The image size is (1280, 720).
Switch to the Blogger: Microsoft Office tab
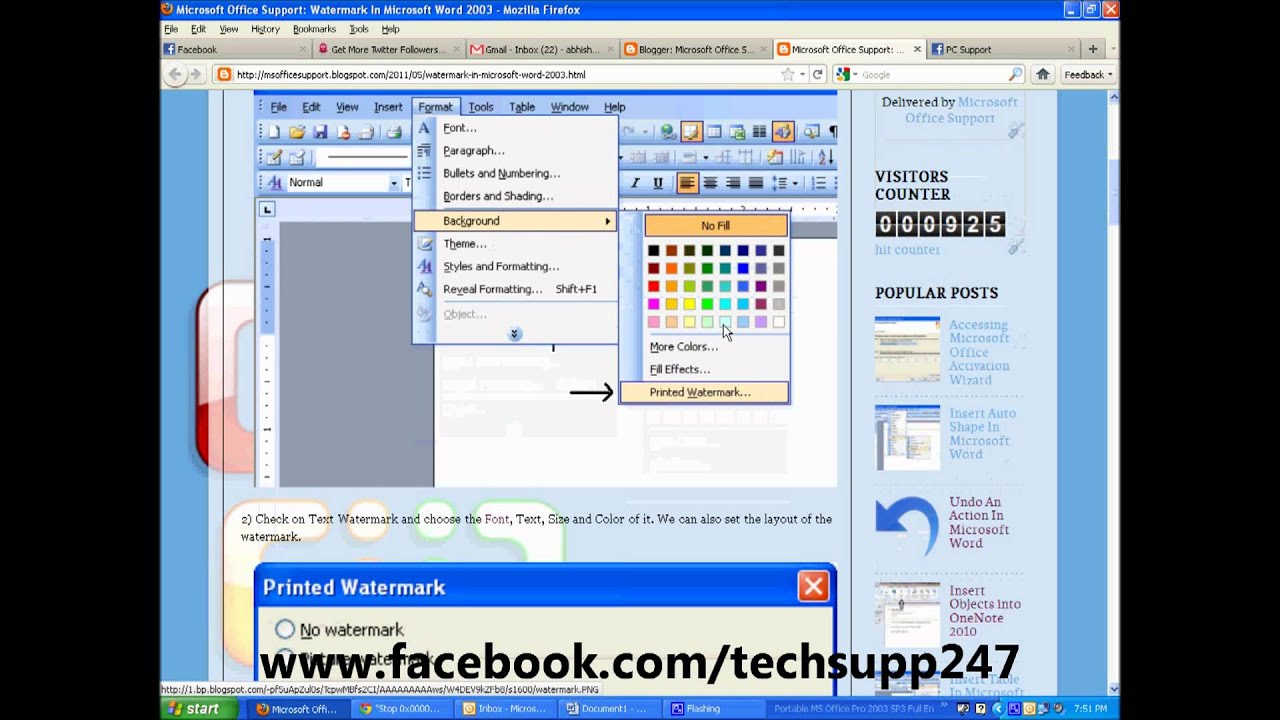click(696, 49)
